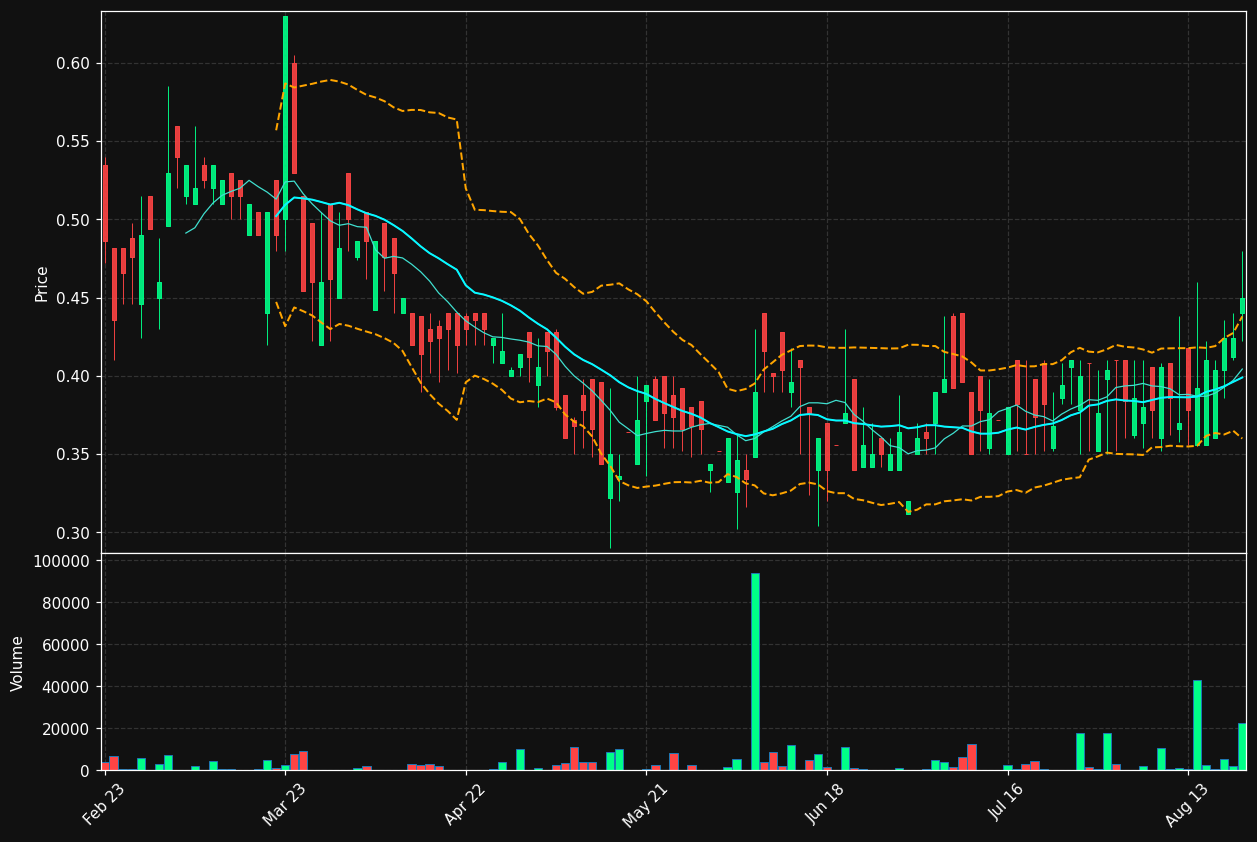Click the 20000 volume tick label

66,729
